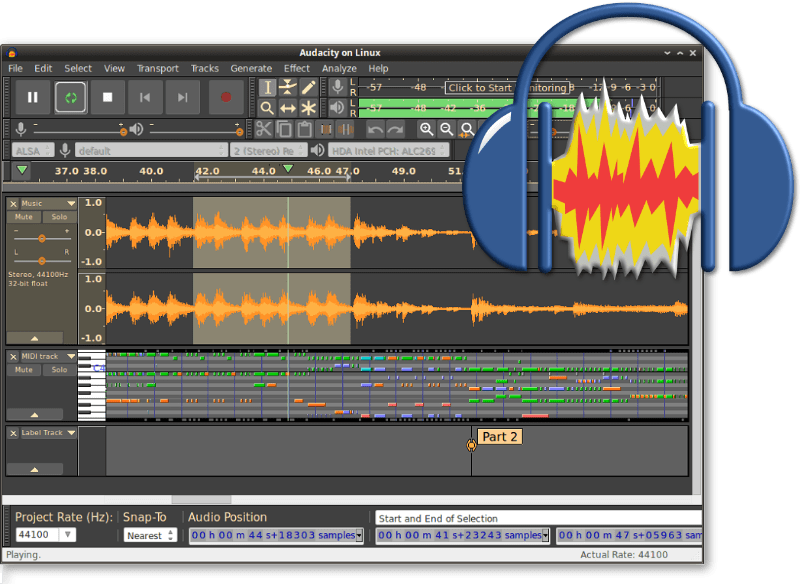The image size is (800, 584).
Task: Click the Paste clipboard icon
Action: (x=305, y=129)
